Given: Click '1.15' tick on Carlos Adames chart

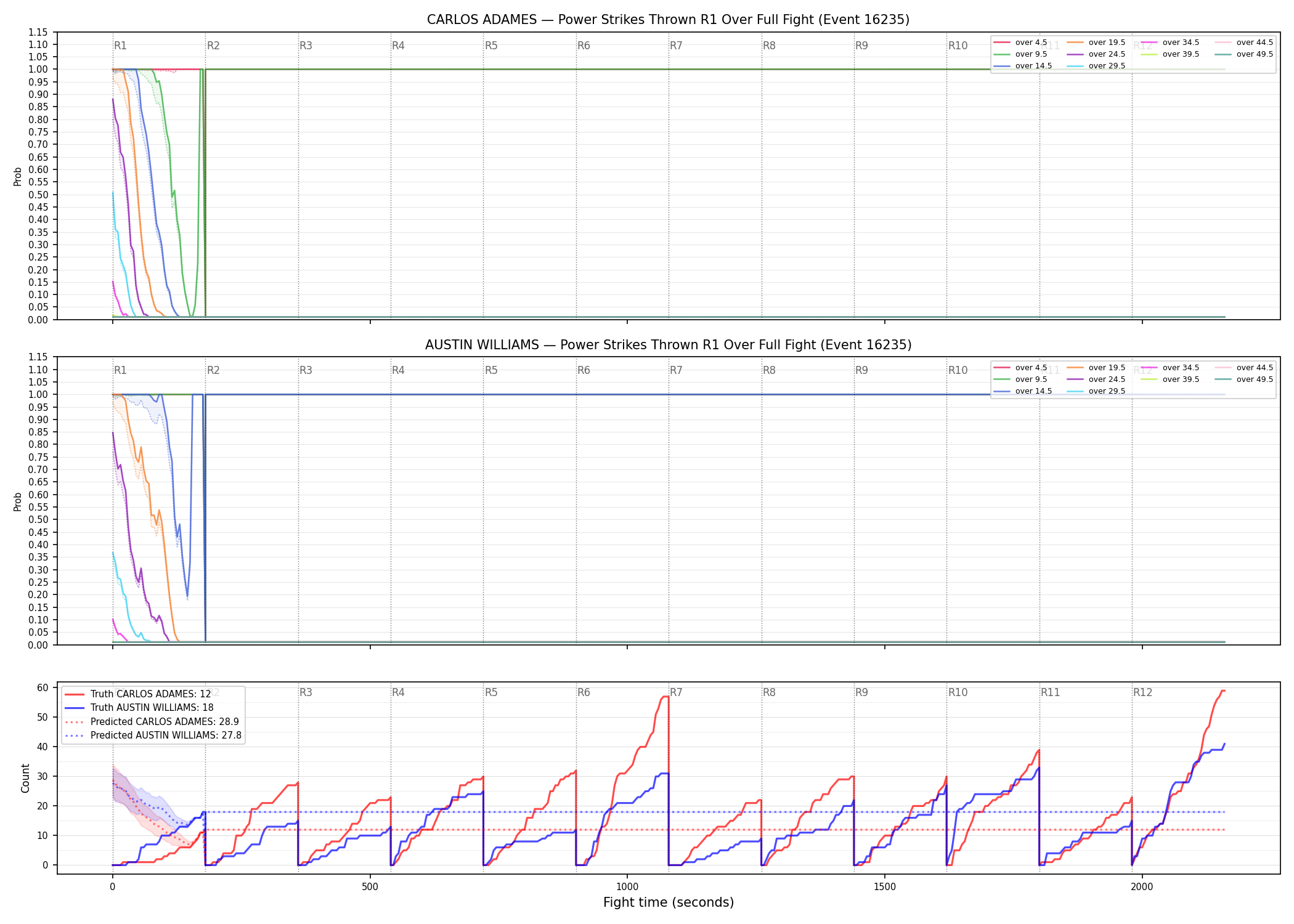Looking at the screenshot, I should point(38,32).
